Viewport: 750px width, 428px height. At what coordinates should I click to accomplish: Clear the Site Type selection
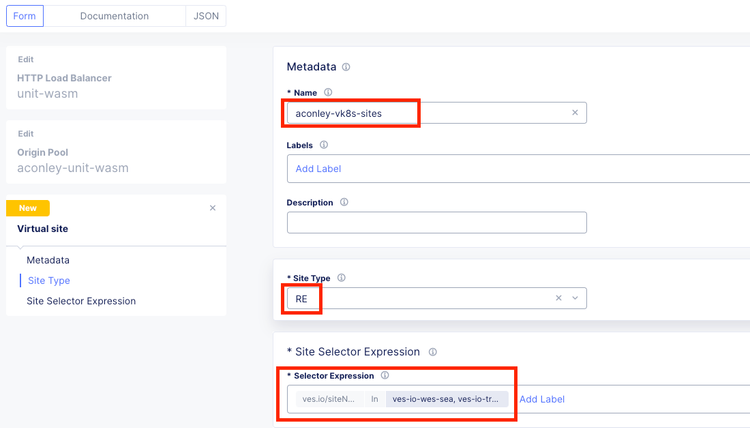tap(559, 298)
